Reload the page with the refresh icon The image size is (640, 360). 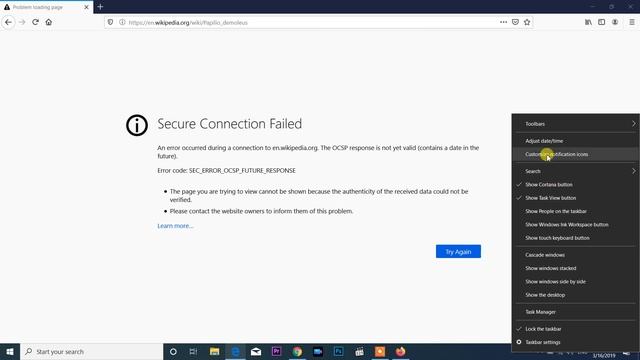pos(35,22)
